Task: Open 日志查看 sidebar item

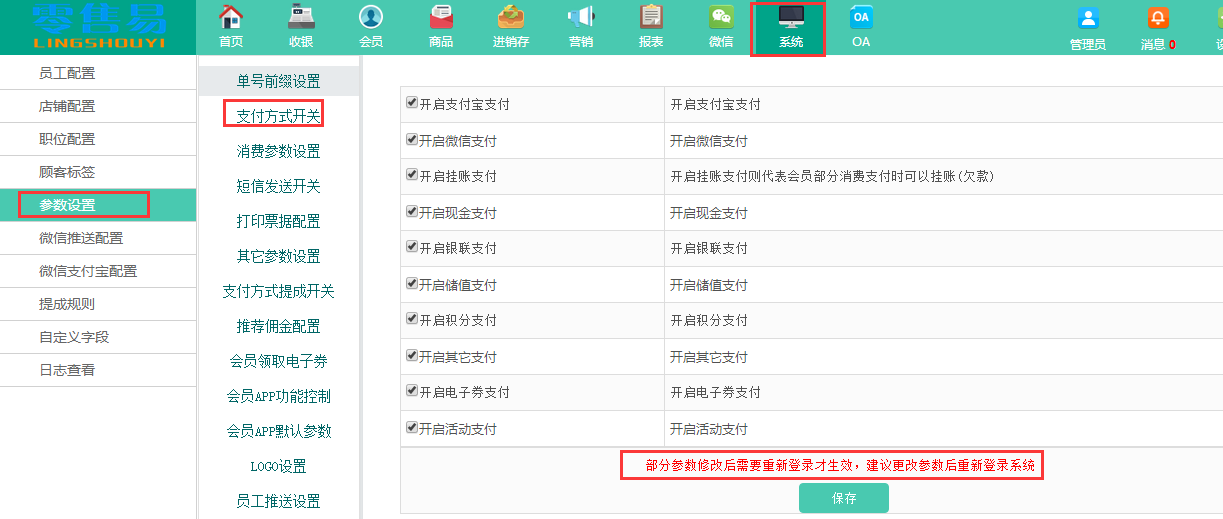Action: (98, 370)
